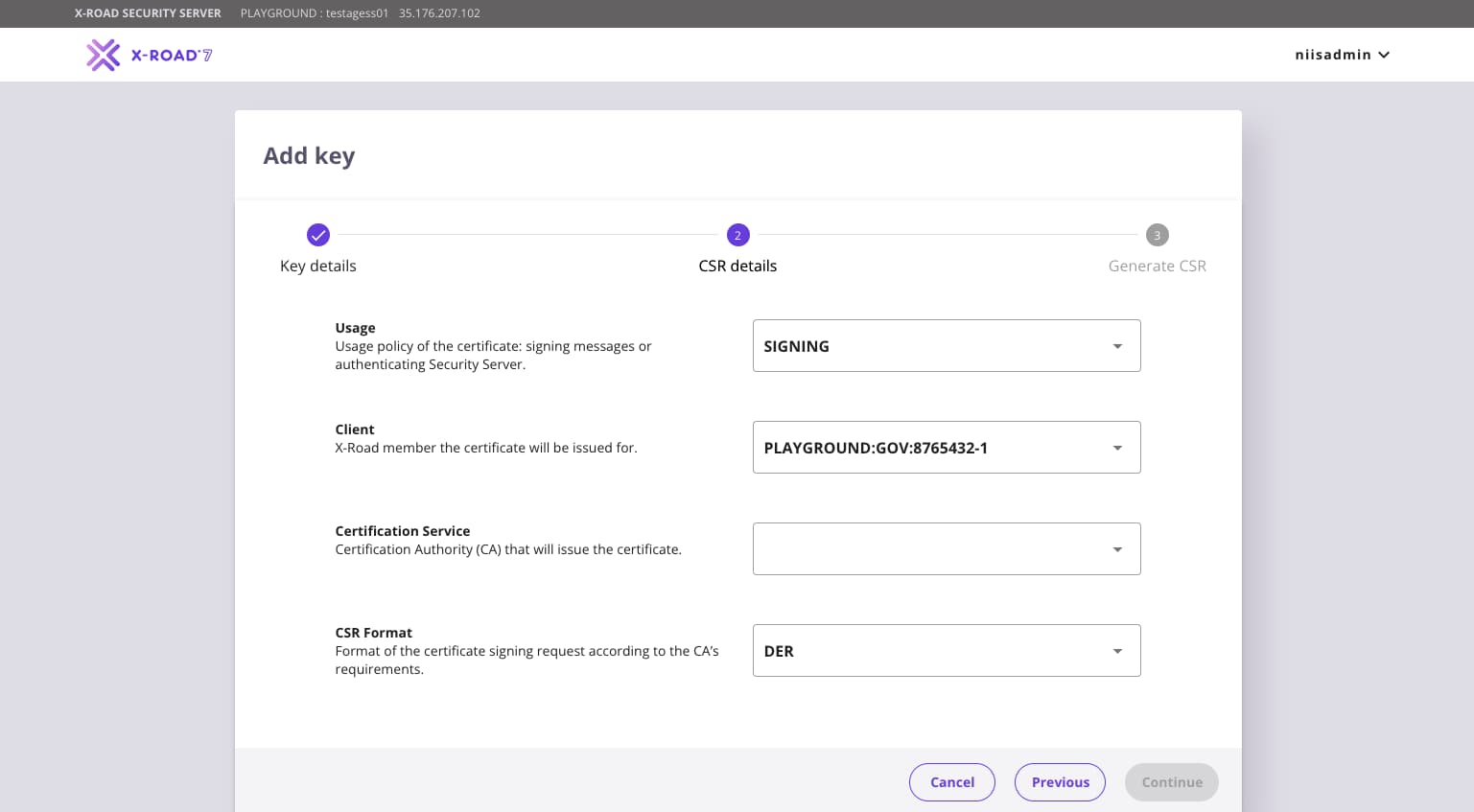Open the niisadmin user menu chevron

click(1384, 55)
